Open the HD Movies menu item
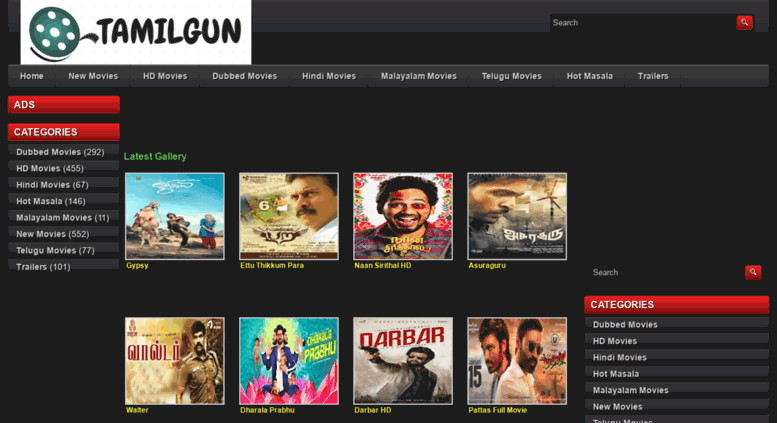Viewport: 777px width, 423px height. point(165,76)
